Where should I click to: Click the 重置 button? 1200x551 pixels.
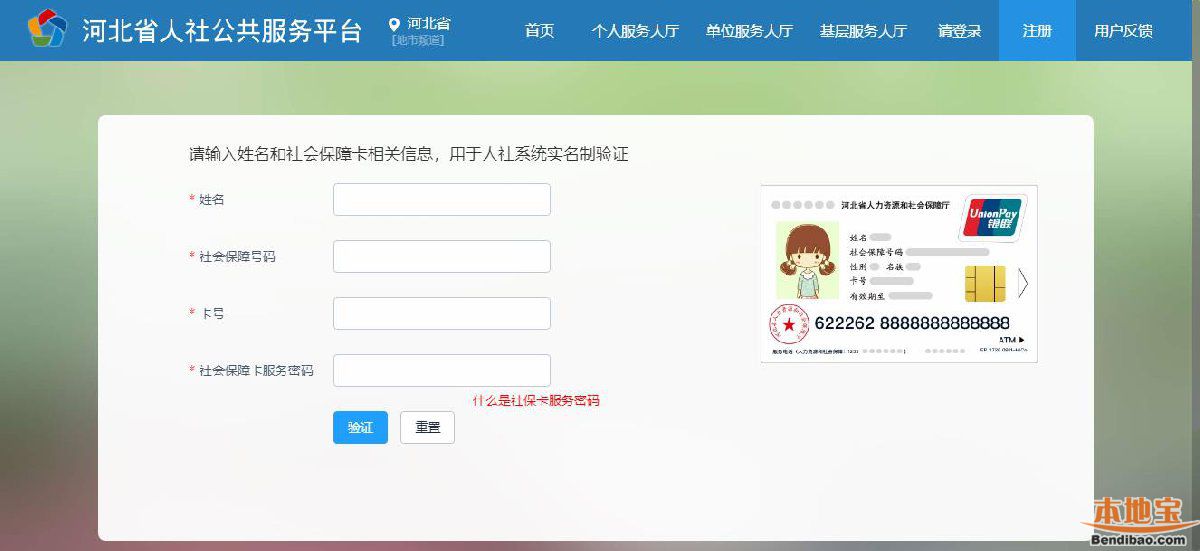coord(427,427)
